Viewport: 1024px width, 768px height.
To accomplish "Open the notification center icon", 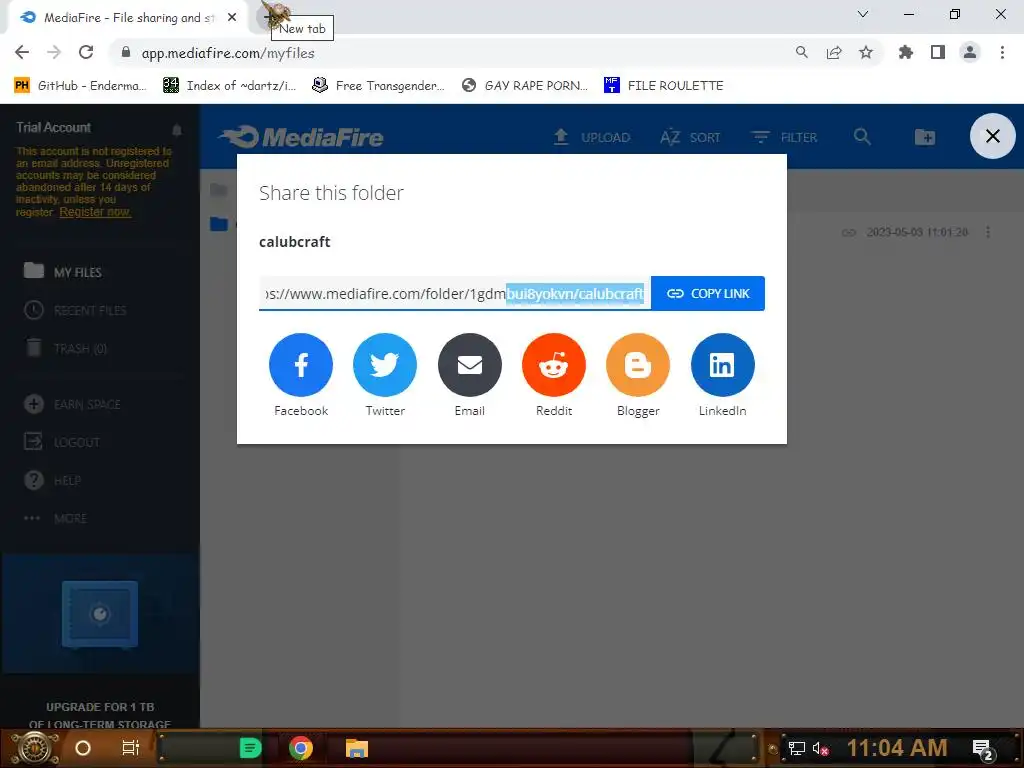I will 983,749.
